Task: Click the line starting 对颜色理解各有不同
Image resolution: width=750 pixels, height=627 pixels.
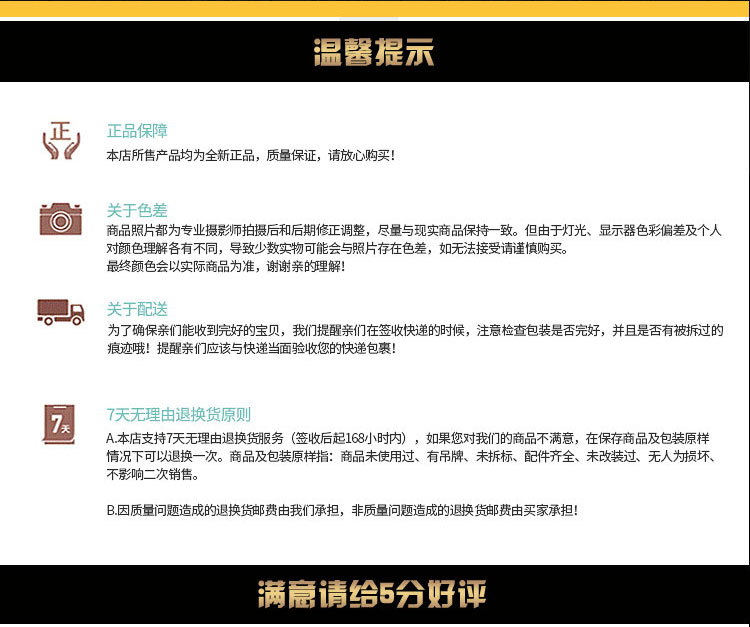Action: pyautogui.click(x=338, y=249)
